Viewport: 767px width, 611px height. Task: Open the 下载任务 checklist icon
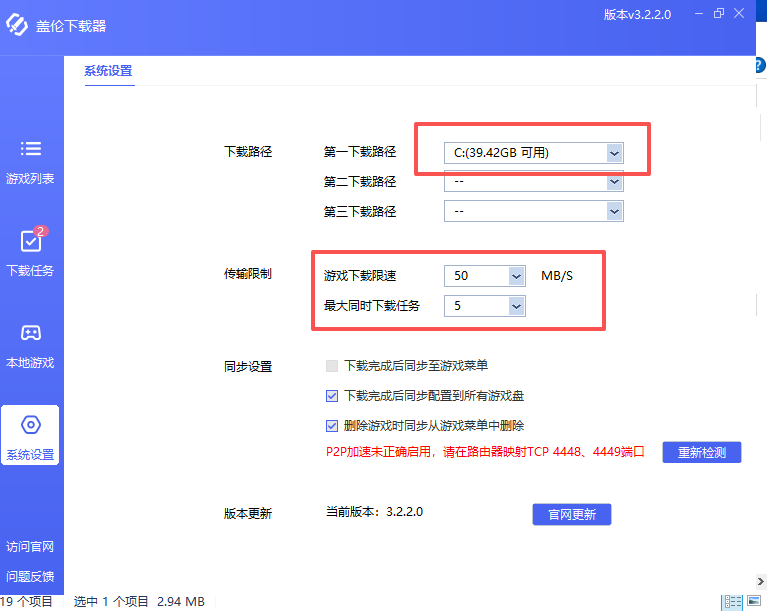30,241
